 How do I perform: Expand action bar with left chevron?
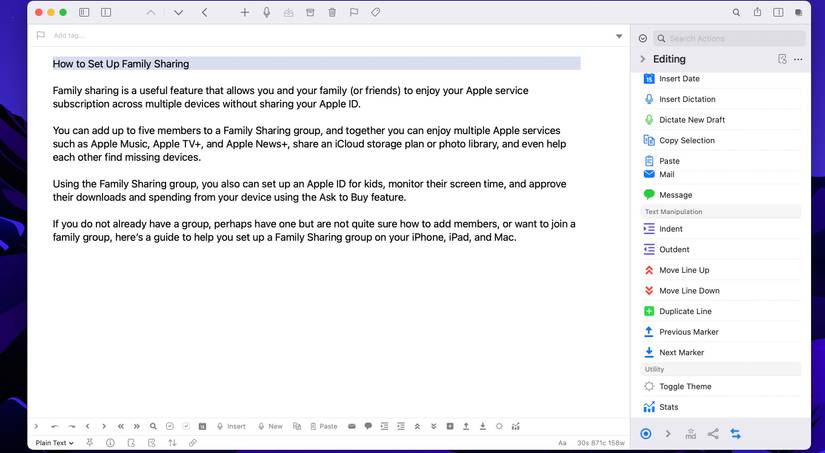pos(36,426)
